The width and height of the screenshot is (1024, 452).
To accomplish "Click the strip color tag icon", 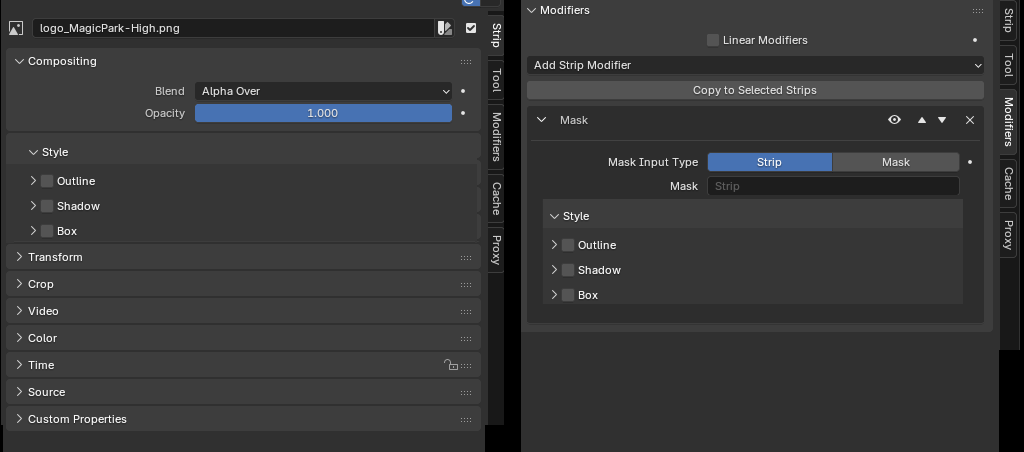I will tap(445, 28).
